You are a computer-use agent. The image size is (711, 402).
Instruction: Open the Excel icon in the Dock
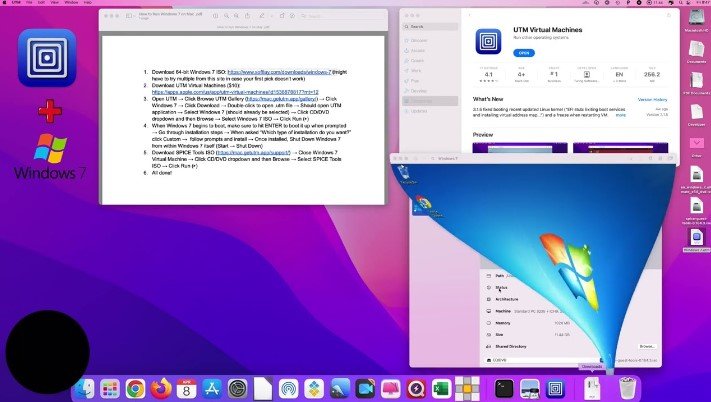pyautogui.click(x=441, y=389)
